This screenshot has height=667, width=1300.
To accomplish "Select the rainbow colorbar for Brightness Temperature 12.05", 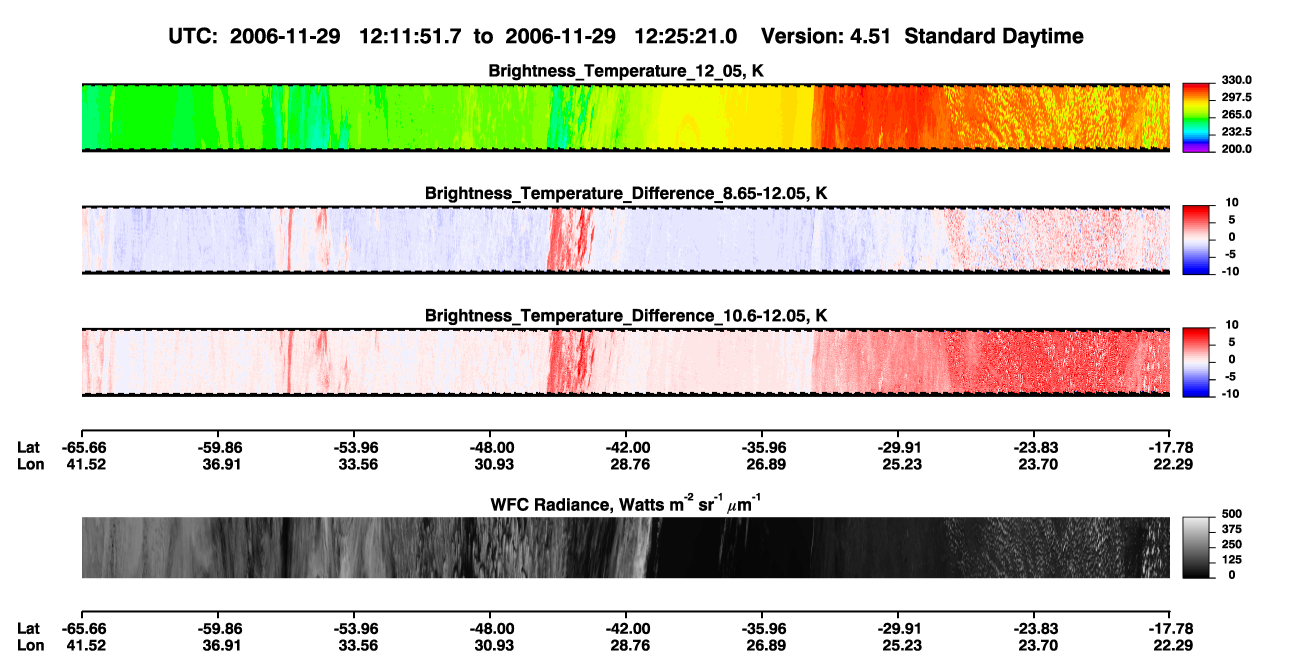I will (1197, 118).
